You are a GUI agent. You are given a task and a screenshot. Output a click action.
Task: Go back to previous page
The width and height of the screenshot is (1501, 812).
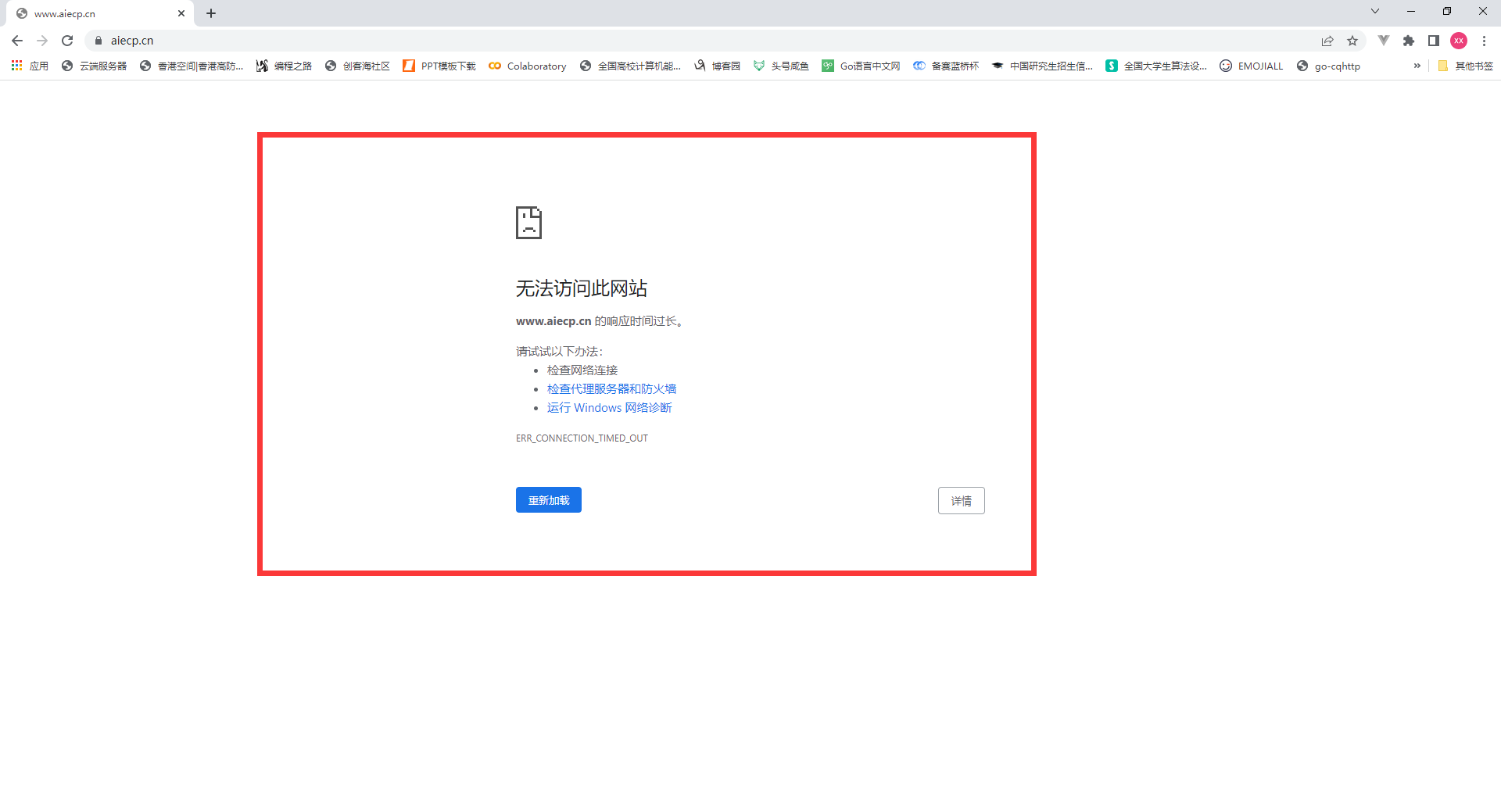pyautogui.click(x=17, y=41)
